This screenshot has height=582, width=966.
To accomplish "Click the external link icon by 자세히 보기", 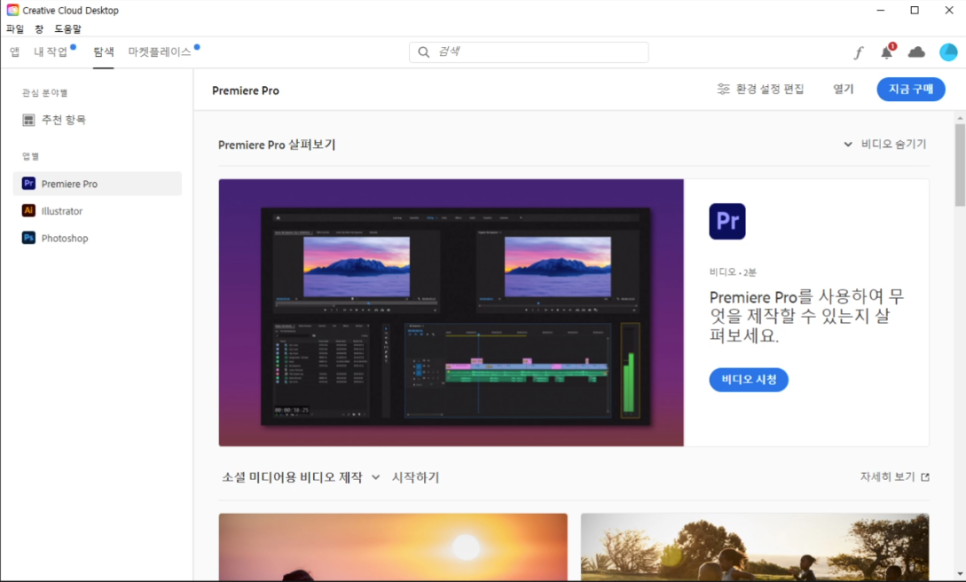I will click(x=925, y=477).
